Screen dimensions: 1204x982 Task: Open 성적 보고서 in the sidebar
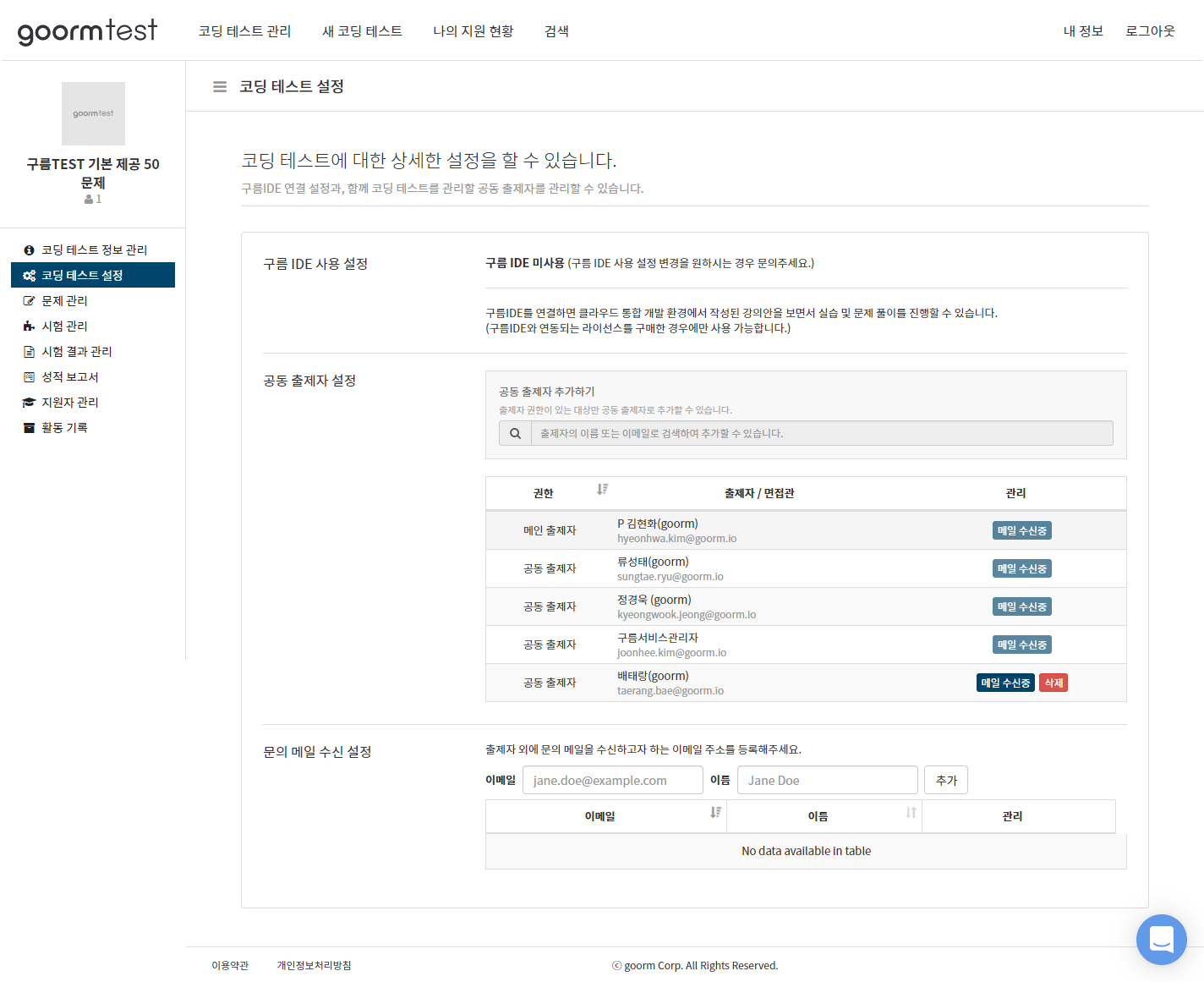[70, 377]
